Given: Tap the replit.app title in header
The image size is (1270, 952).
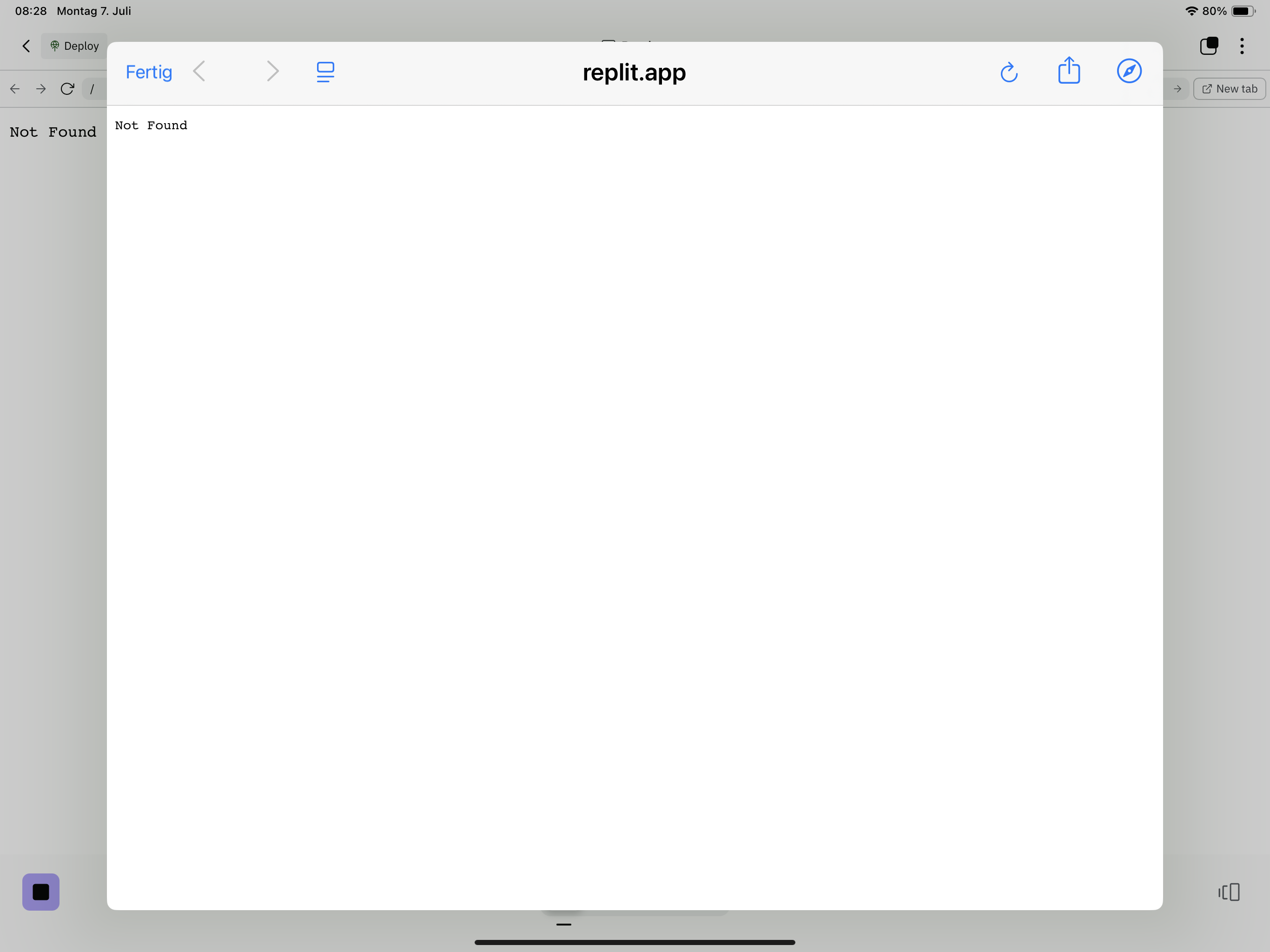Looking at the screenshot, I should click(x=634, y=73).
